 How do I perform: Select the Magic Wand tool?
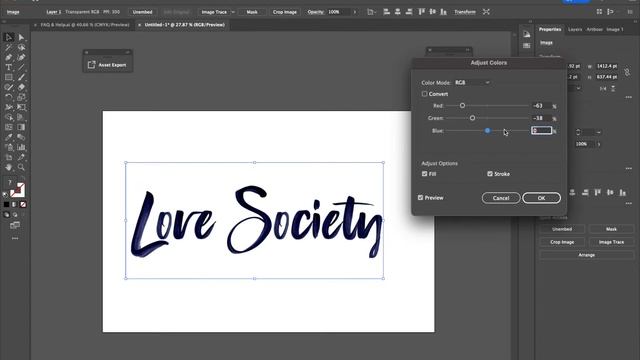click(x=9, y=48)
